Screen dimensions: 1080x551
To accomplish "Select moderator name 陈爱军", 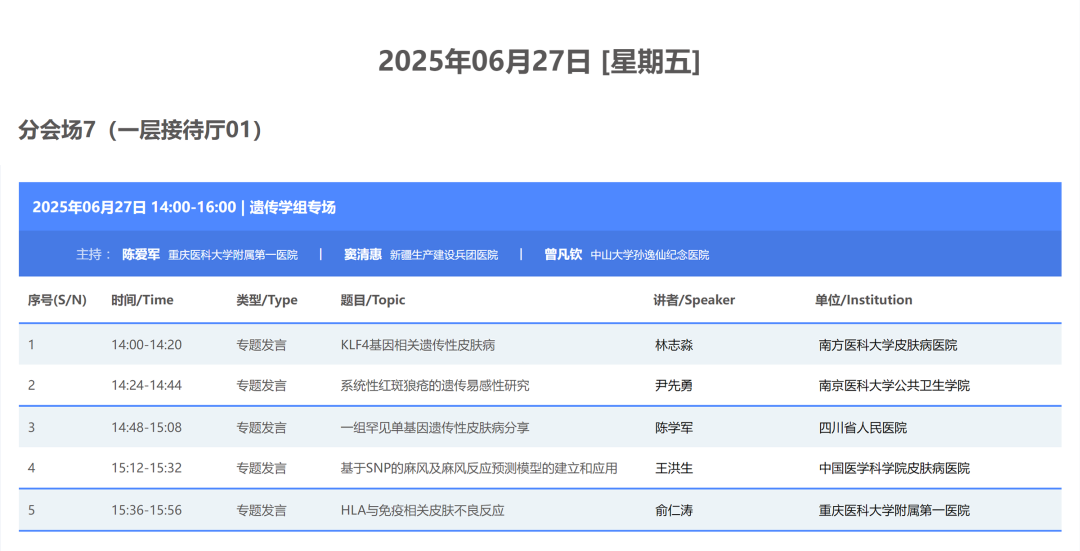I will [x=141, y=255].
